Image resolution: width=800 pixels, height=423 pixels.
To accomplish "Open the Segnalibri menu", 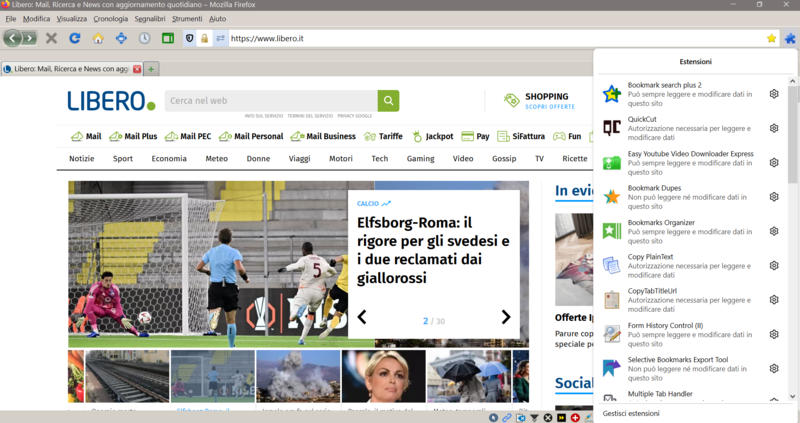I will tap(150, 19).
